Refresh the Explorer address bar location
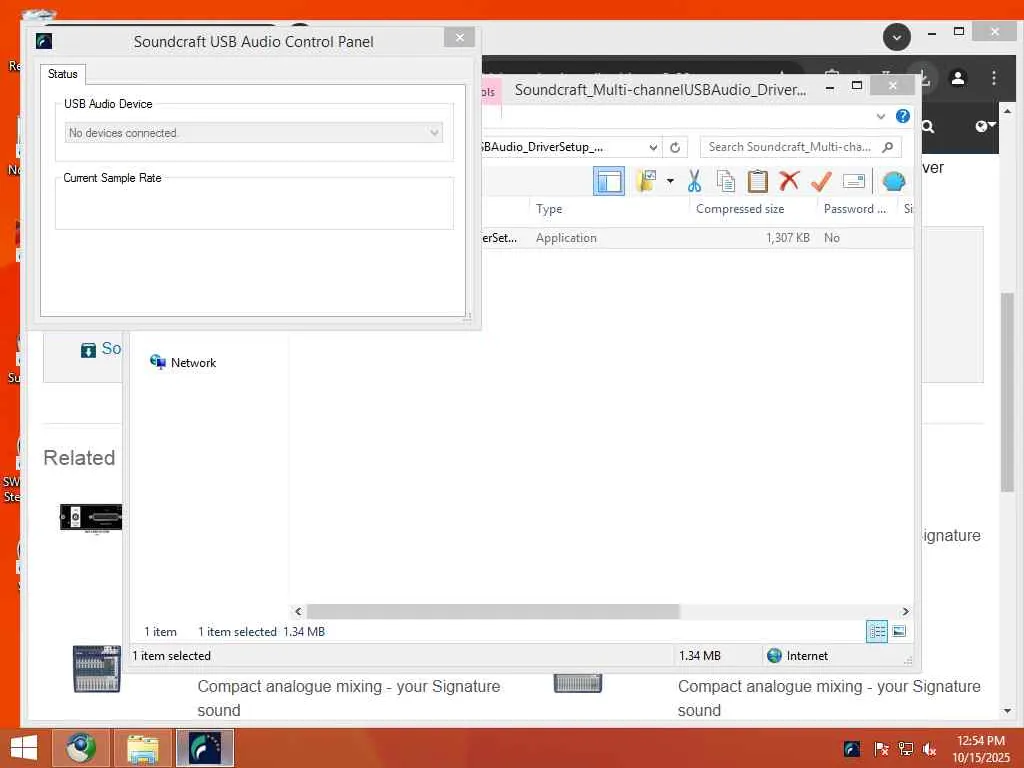The image size is (1024, 768). (x=675, y=148)
